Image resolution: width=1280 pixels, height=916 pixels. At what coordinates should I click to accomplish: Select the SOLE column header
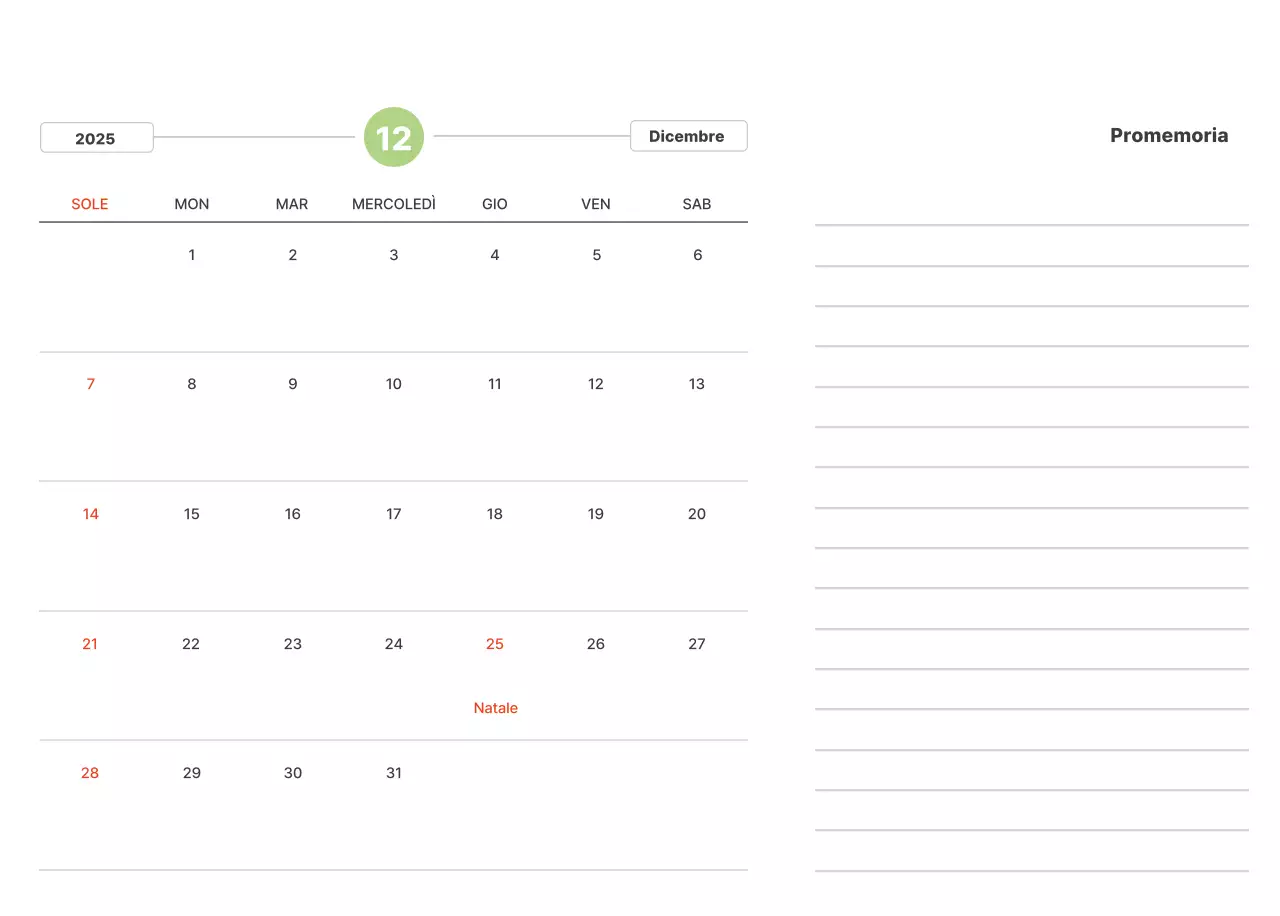(90, 204)
